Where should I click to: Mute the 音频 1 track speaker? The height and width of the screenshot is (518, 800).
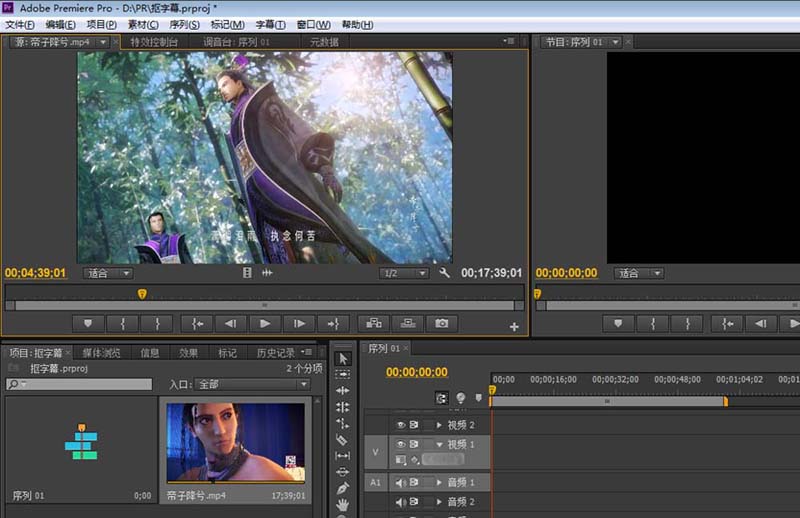tap(401, 482)
